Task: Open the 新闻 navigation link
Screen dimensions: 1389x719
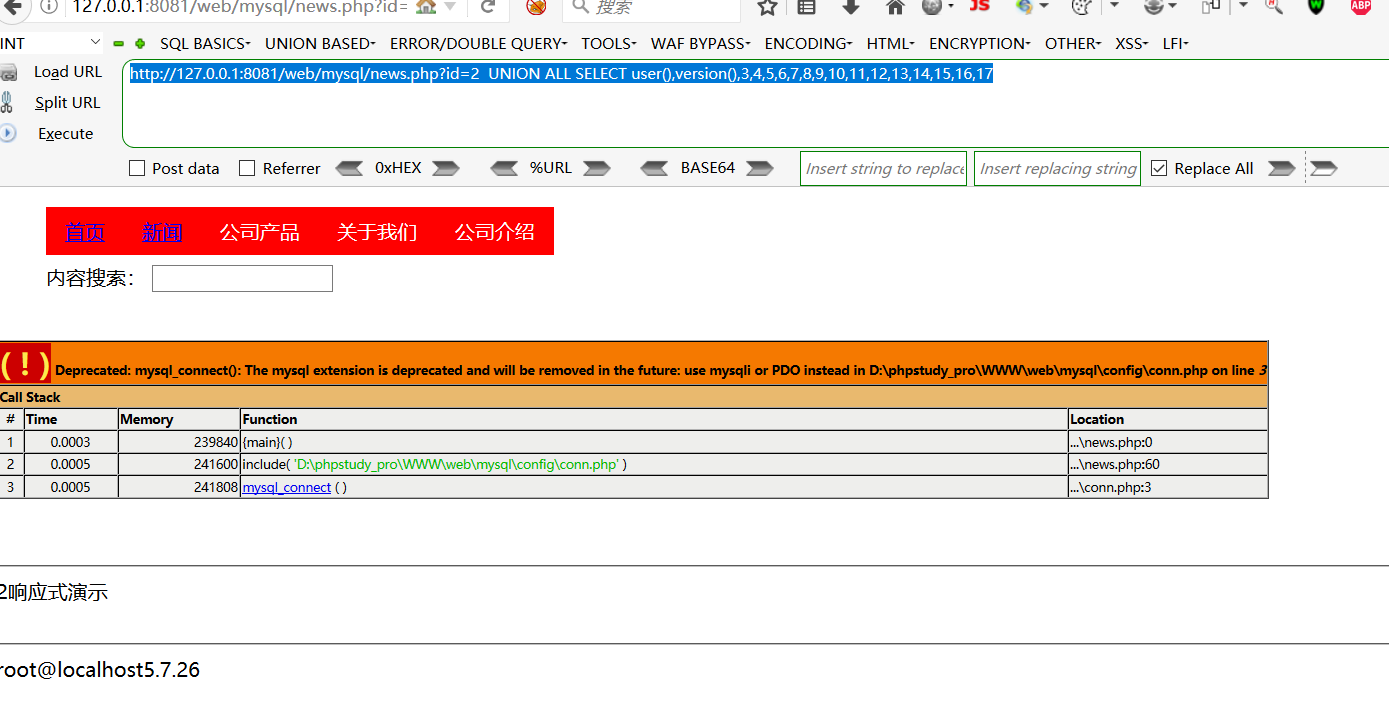Action: pos(163,232)
